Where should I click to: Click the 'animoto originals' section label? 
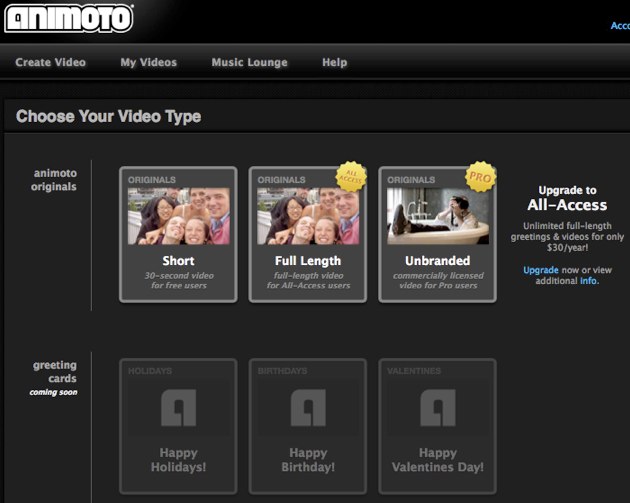tap(54, 180)
